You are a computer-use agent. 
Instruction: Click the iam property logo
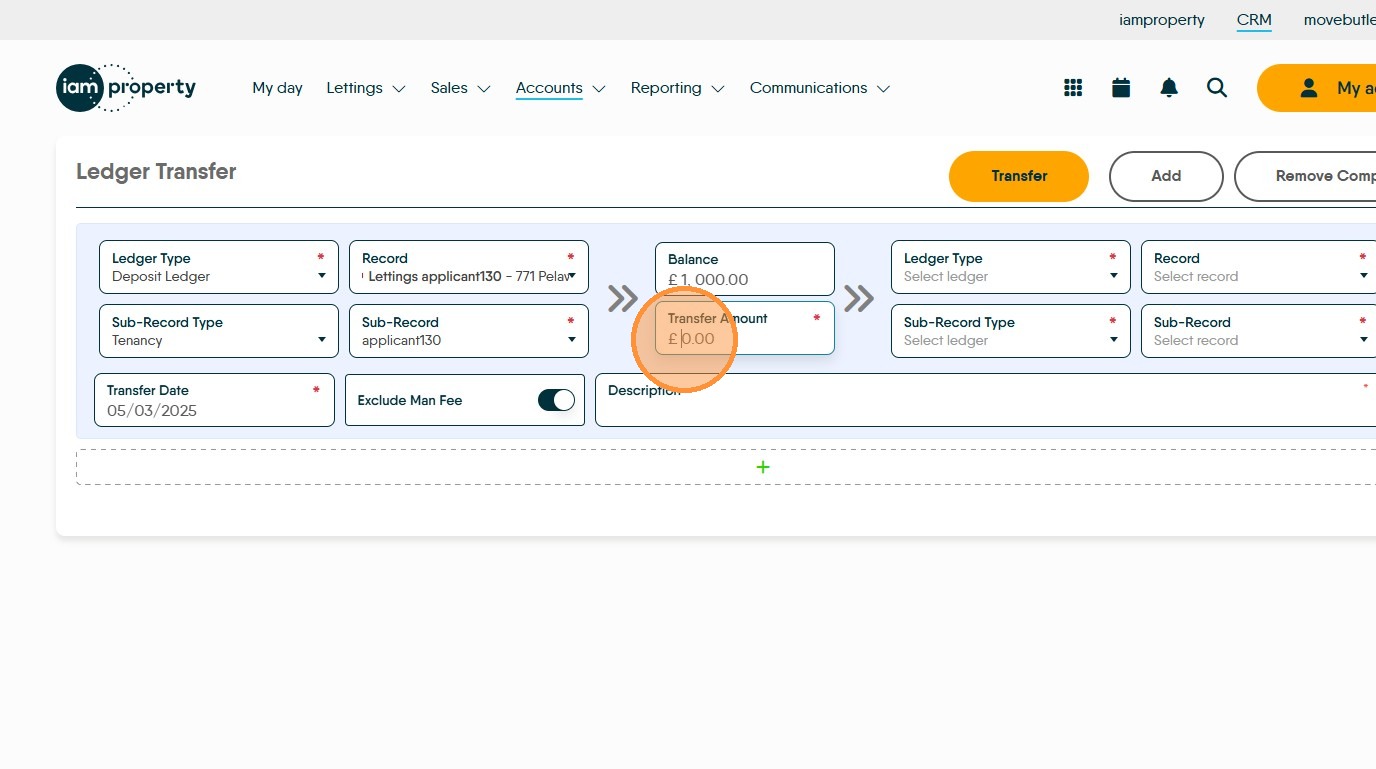126,88
